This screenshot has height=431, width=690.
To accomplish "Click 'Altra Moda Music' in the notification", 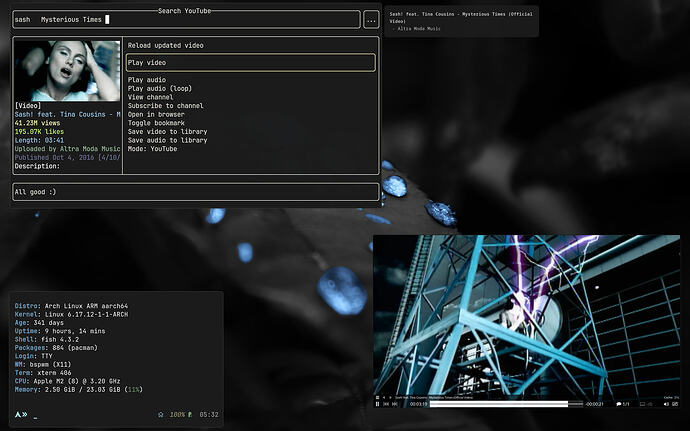I will tap(418, 29).
